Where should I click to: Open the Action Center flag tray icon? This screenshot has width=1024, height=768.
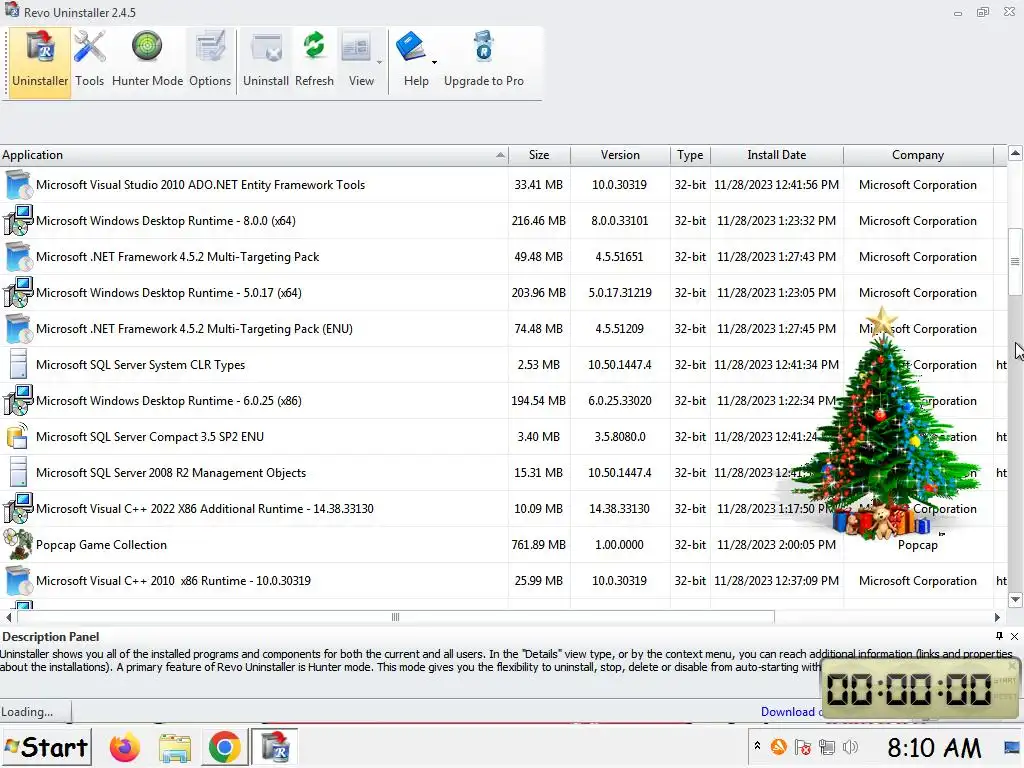[x=803, y=746]
